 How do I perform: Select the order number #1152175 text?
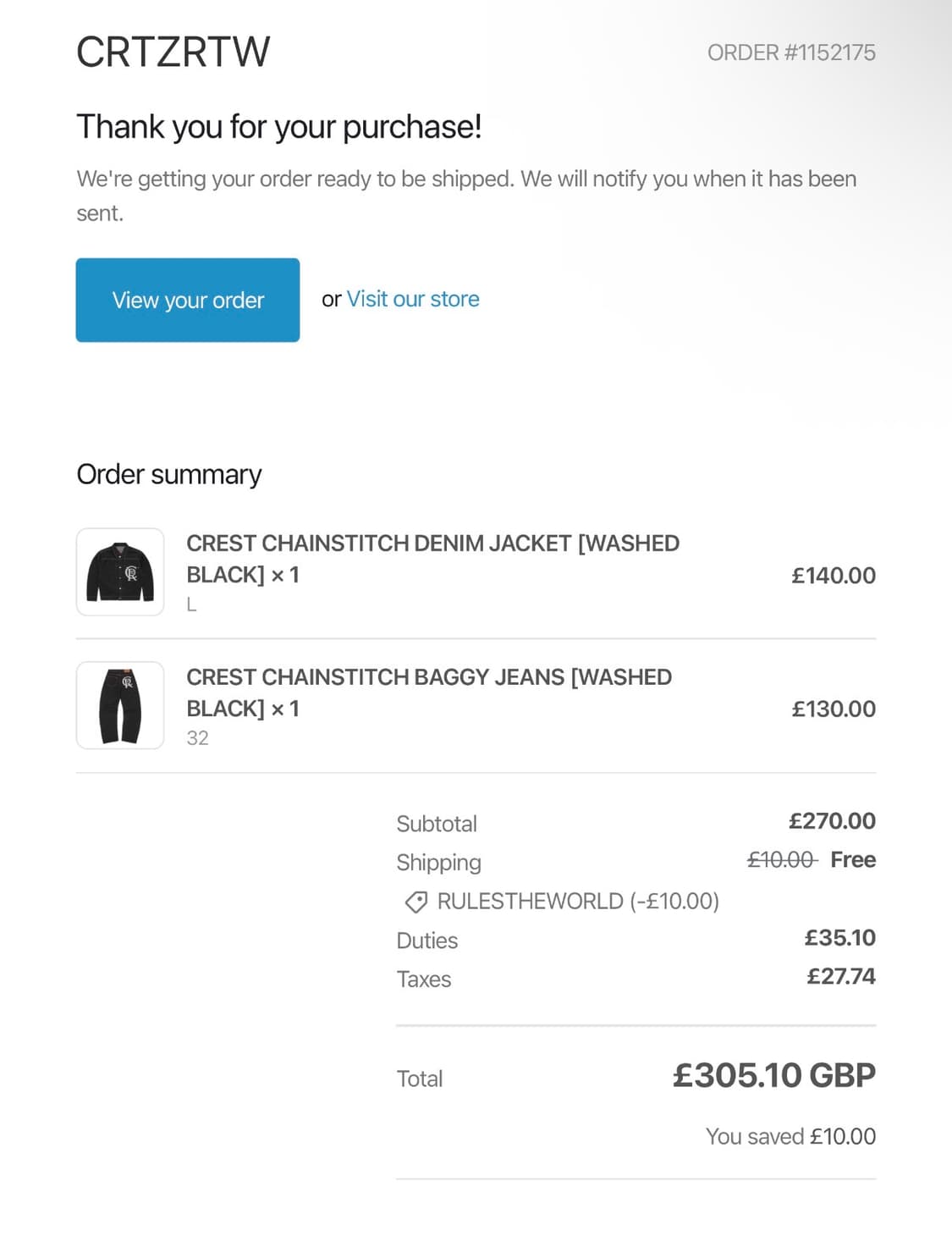click(x=791, y=52)
